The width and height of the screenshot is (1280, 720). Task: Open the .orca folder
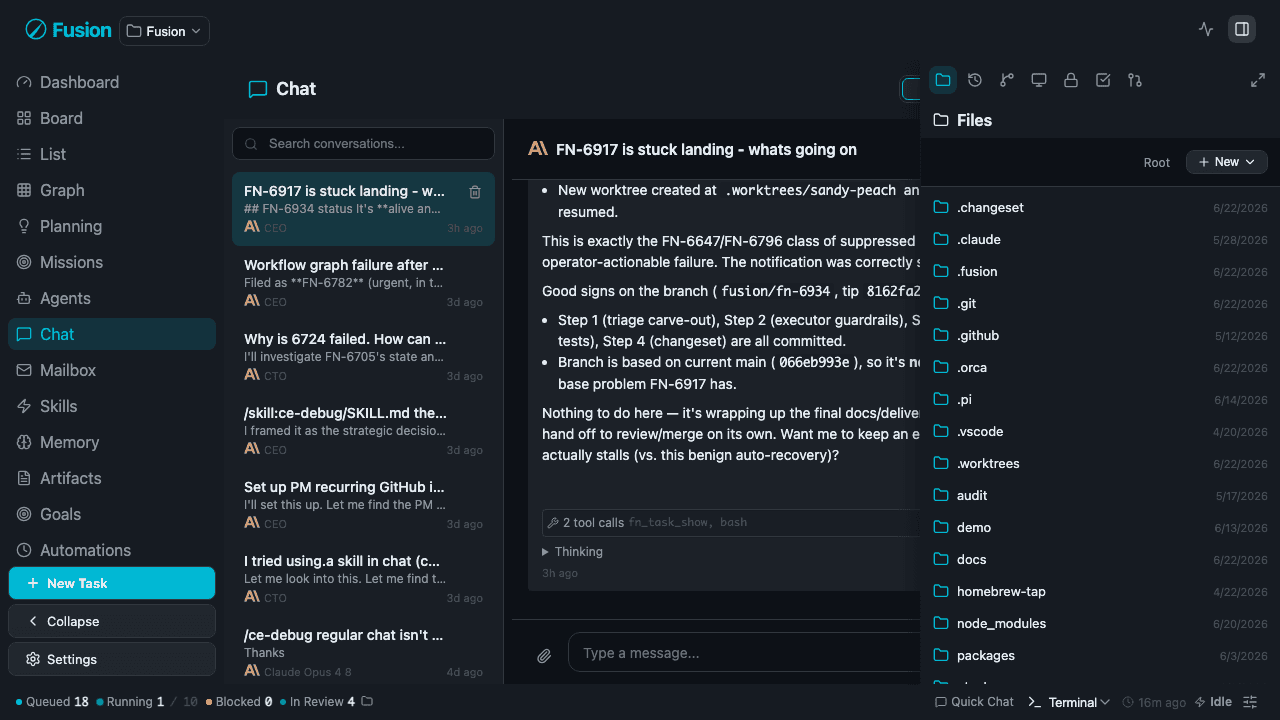(1100, 367)
